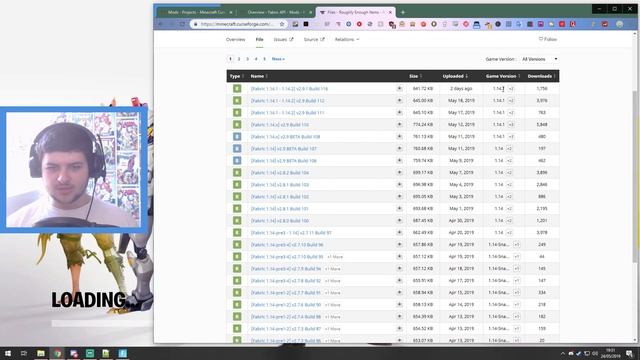640x360 pixels.
Task: Download the BETA Build 108 file
Action: click(399, 136)
